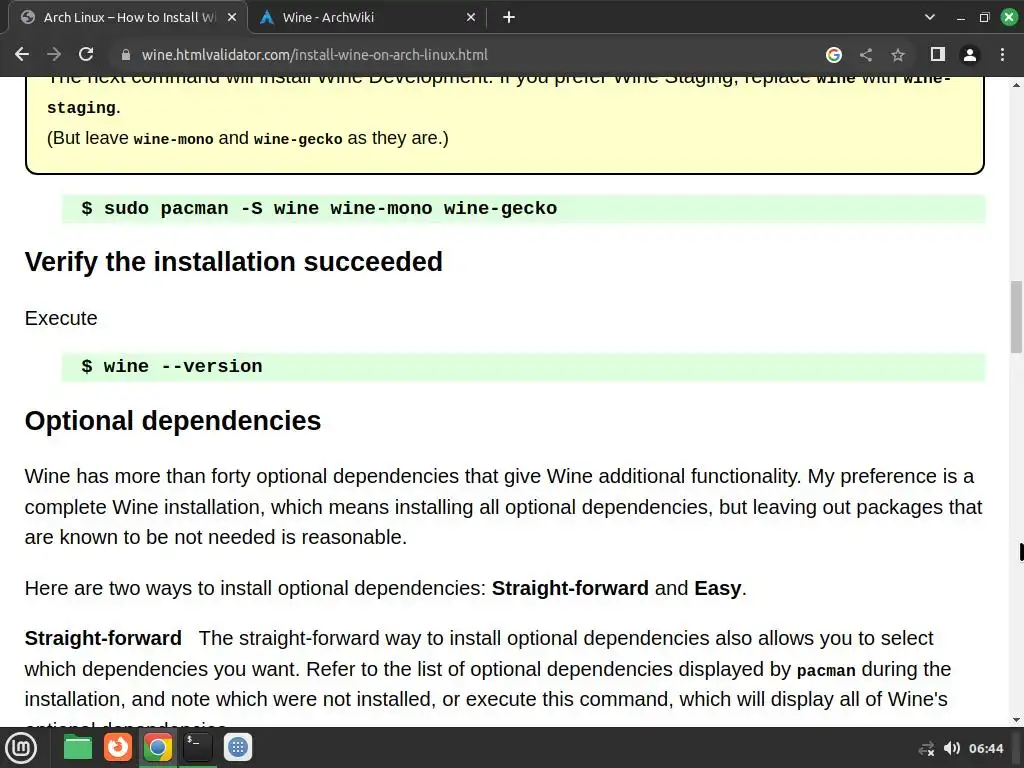The width and height of the screenshot is (1024, 768).
Task: Click the scrollbar down arrow
Action: click(1016, 720)
